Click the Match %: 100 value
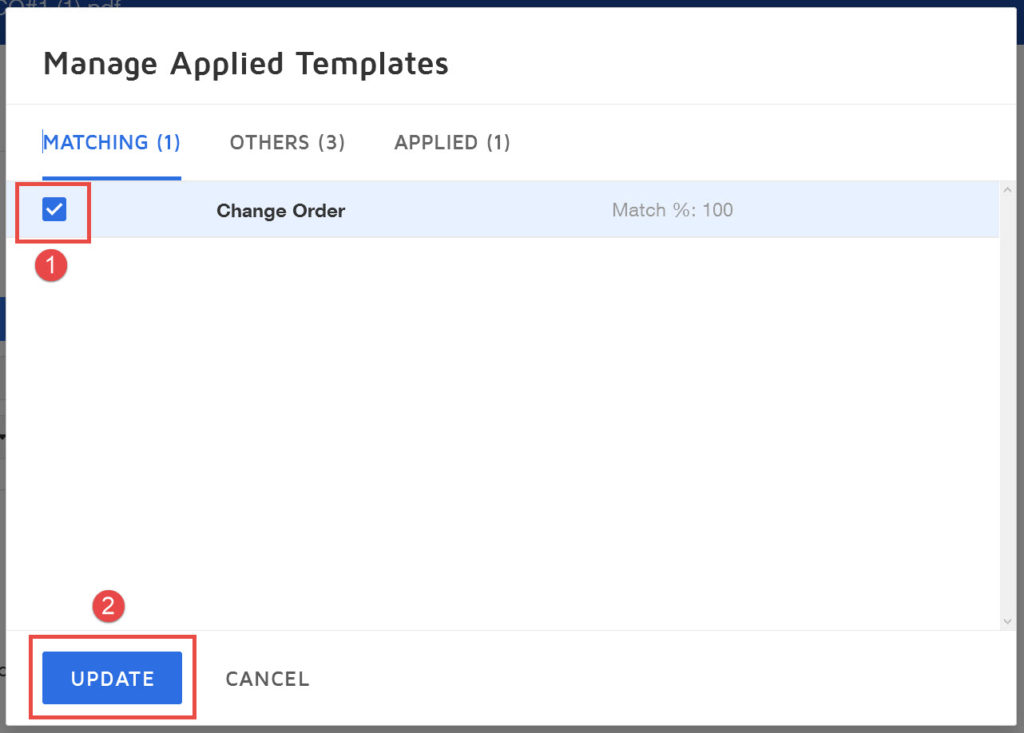 pyautogui.click(x=672, y=210)
